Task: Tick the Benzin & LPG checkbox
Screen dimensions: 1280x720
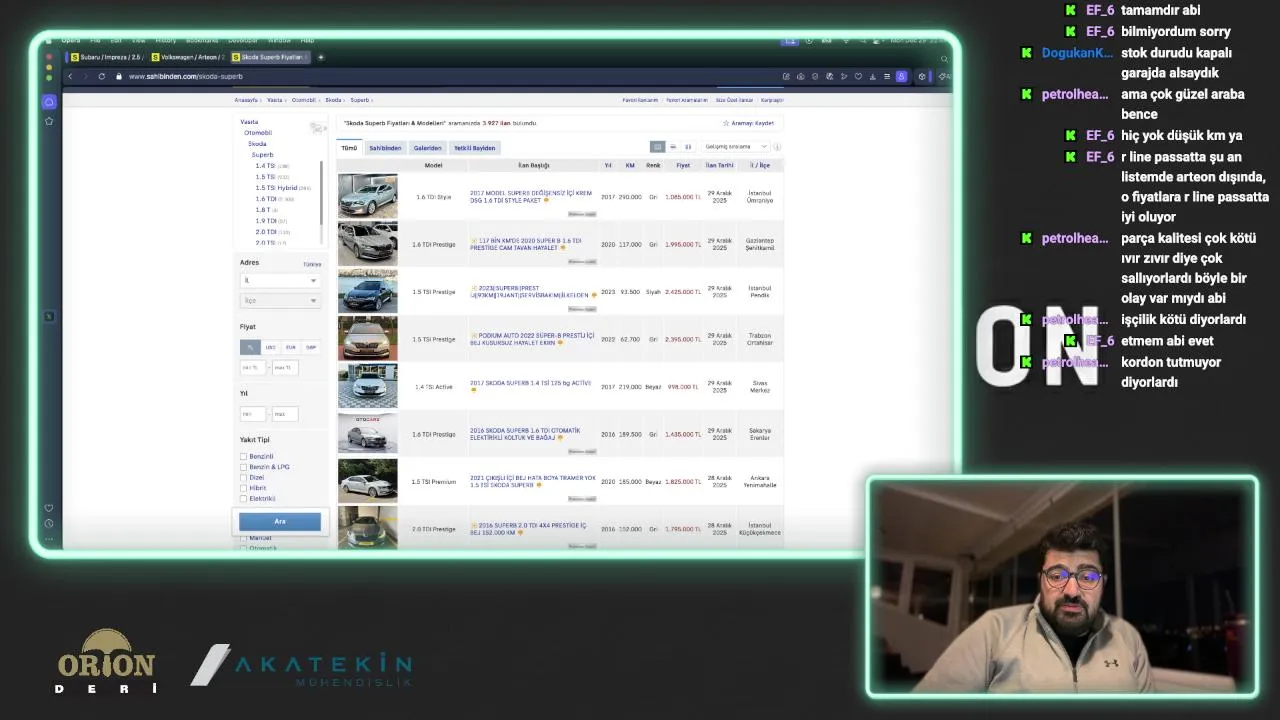Action: pos(243,467)
